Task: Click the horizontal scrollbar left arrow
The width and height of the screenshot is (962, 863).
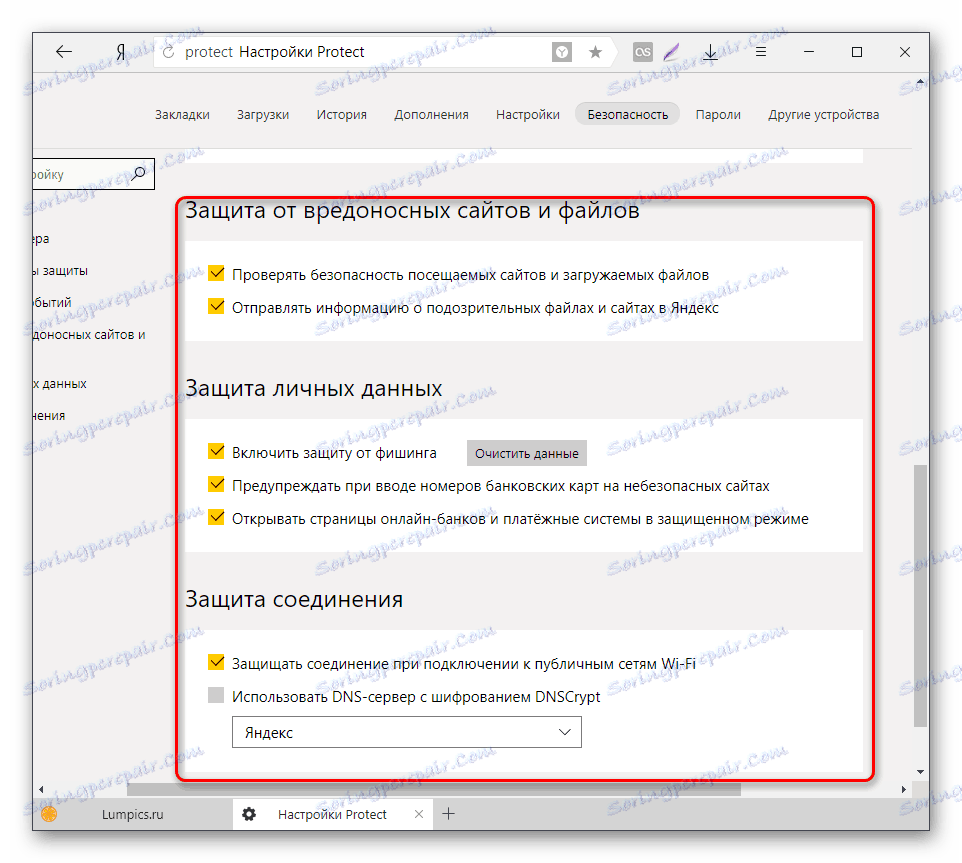Action: coord(41,789)
